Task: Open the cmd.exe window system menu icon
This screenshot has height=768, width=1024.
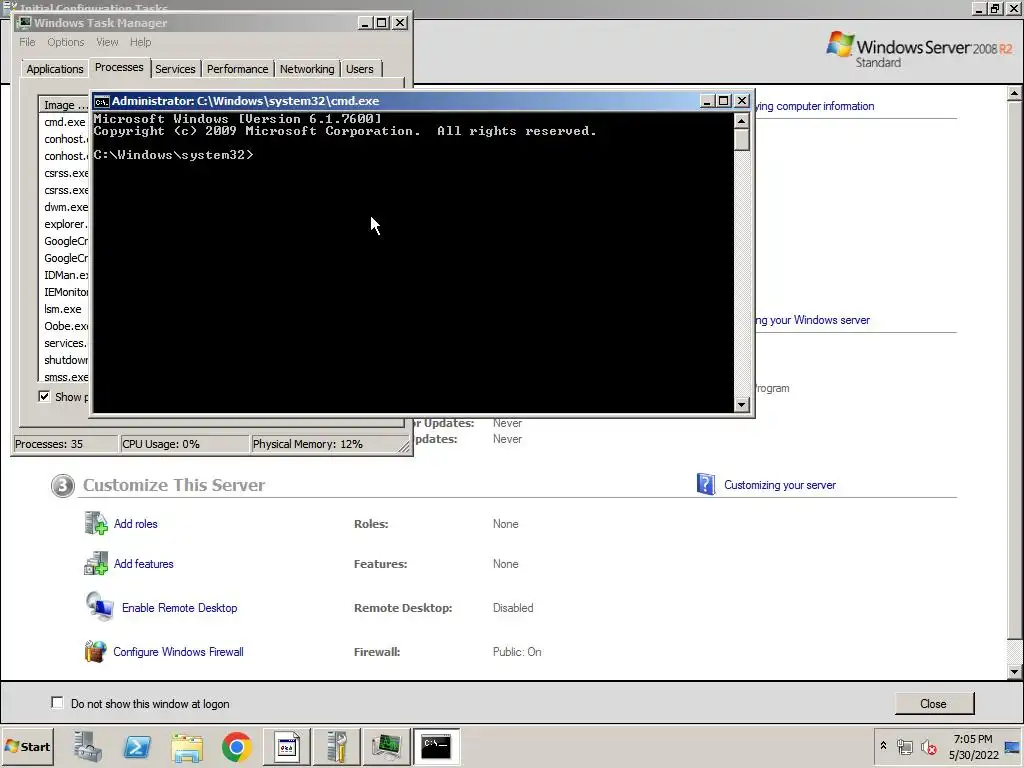Action: pos(101,101)
